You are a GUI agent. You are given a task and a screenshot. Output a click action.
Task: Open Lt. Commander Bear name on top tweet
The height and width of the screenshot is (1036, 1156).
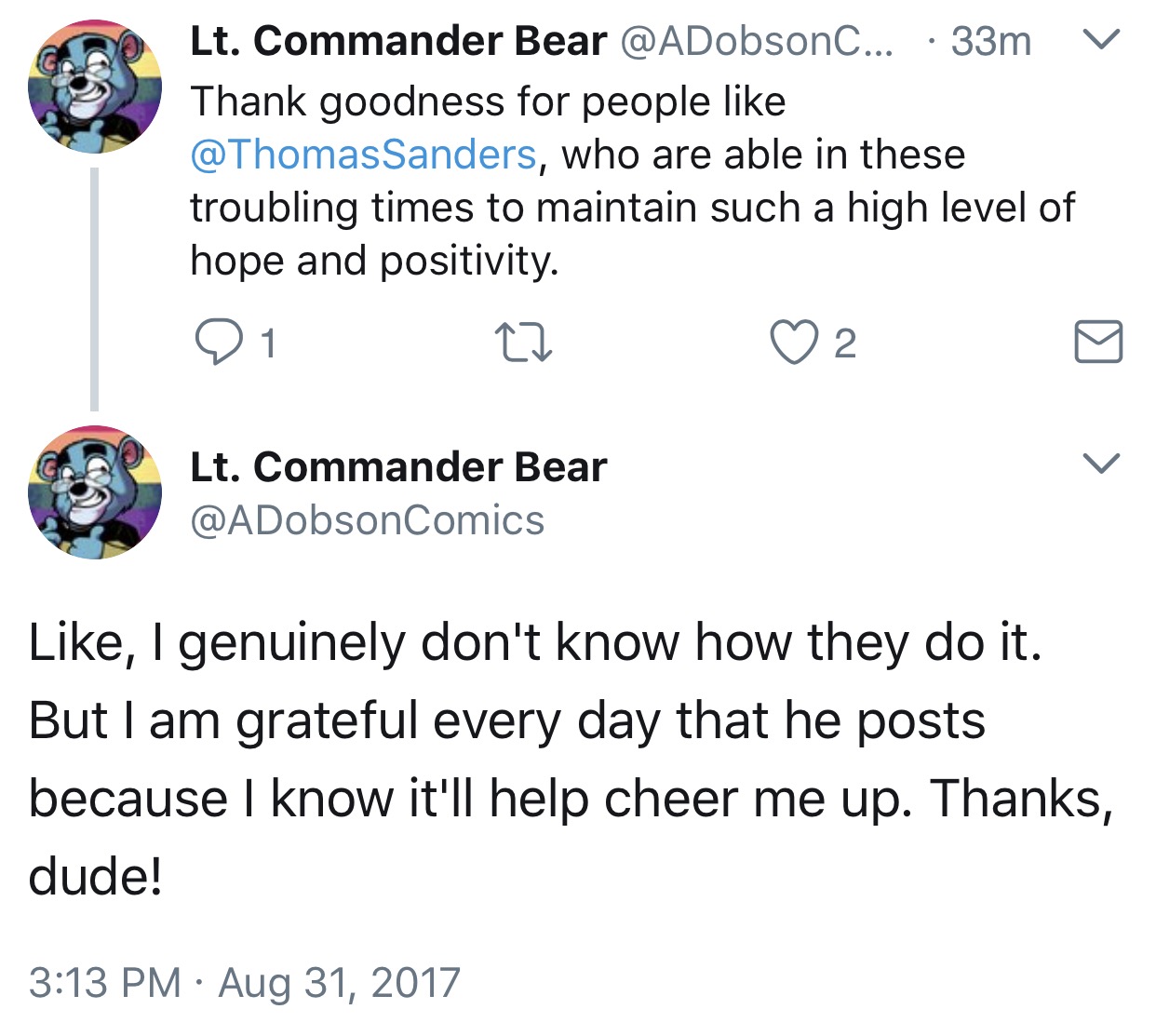398,41
